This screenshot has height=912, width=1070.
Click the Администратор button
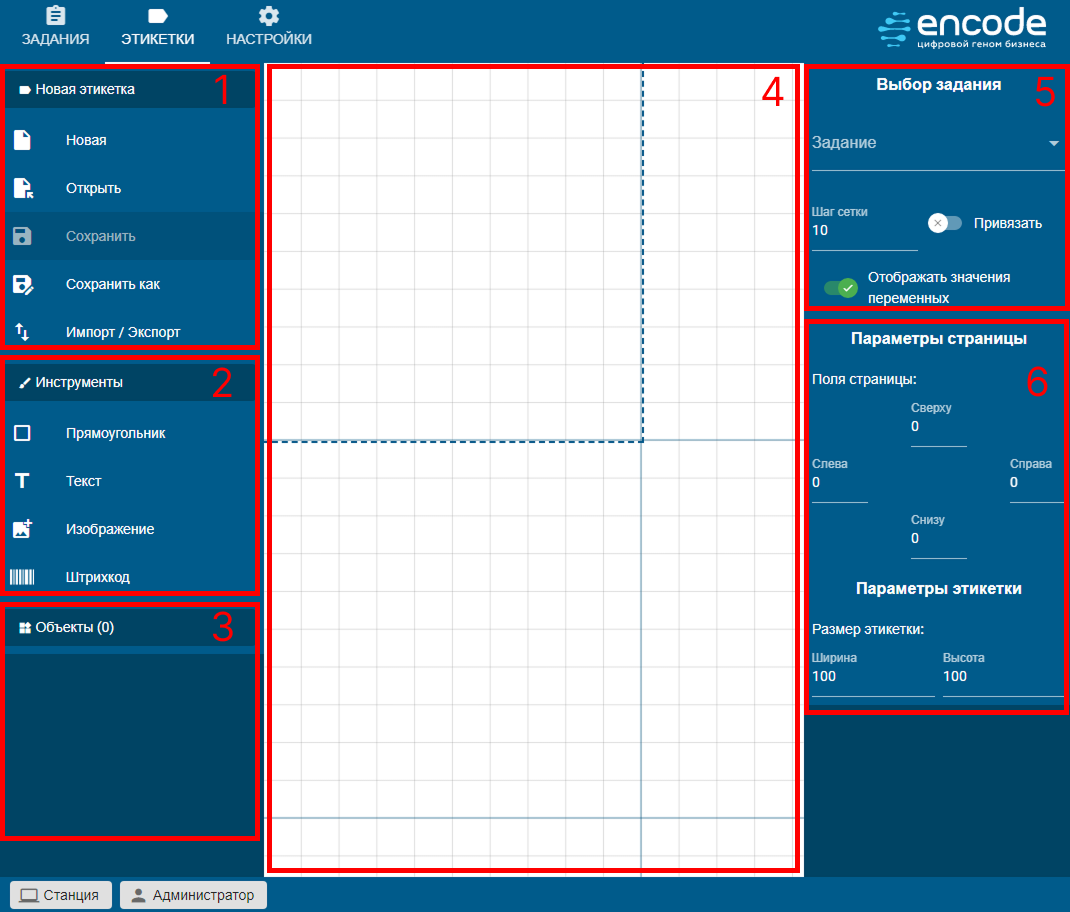(x=193, y=895)
